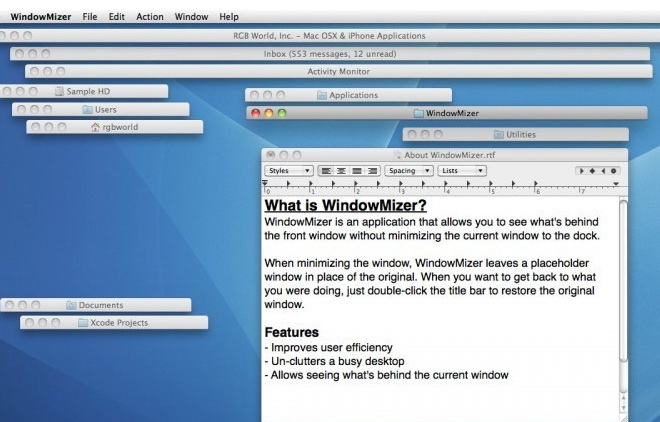
Task: Click the Users folder icon in its title bar
Action: (x=88, y=110)
